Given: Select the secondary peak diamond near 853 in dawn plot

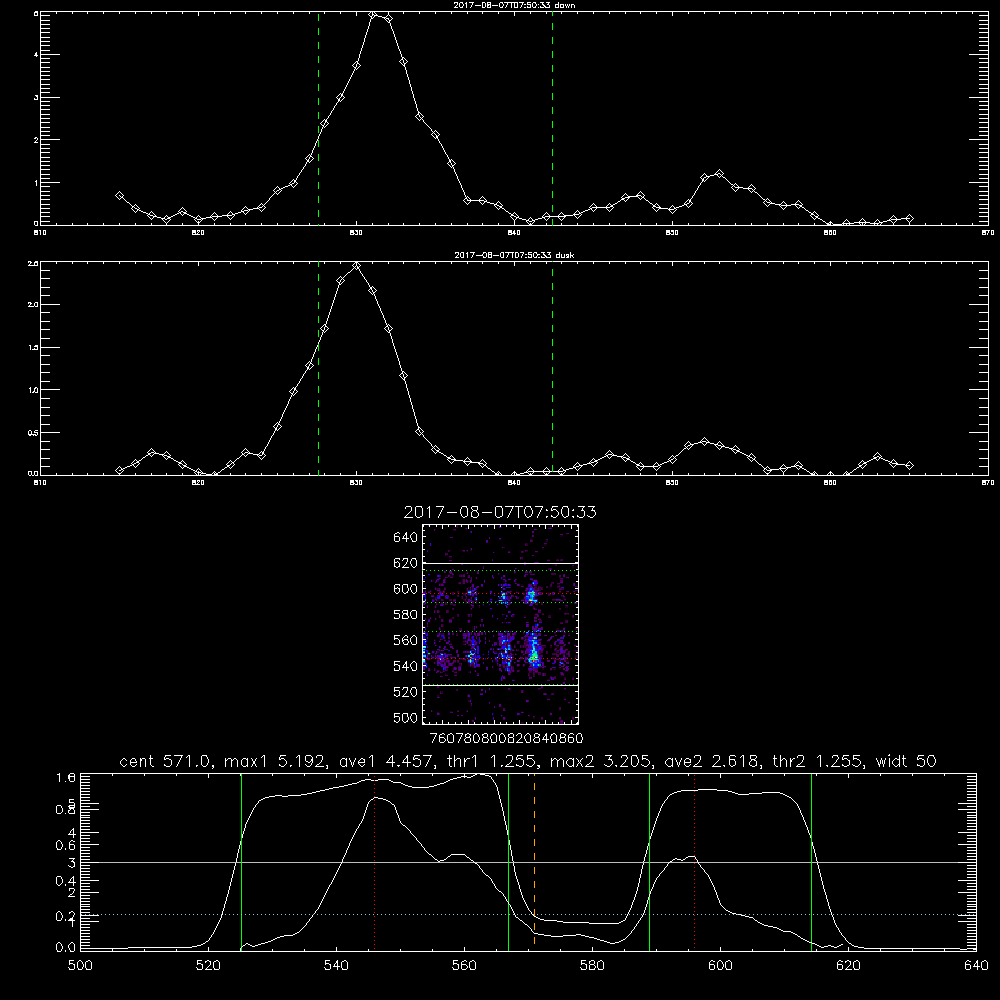Looking at the screenshot, I should click(719, 173).
